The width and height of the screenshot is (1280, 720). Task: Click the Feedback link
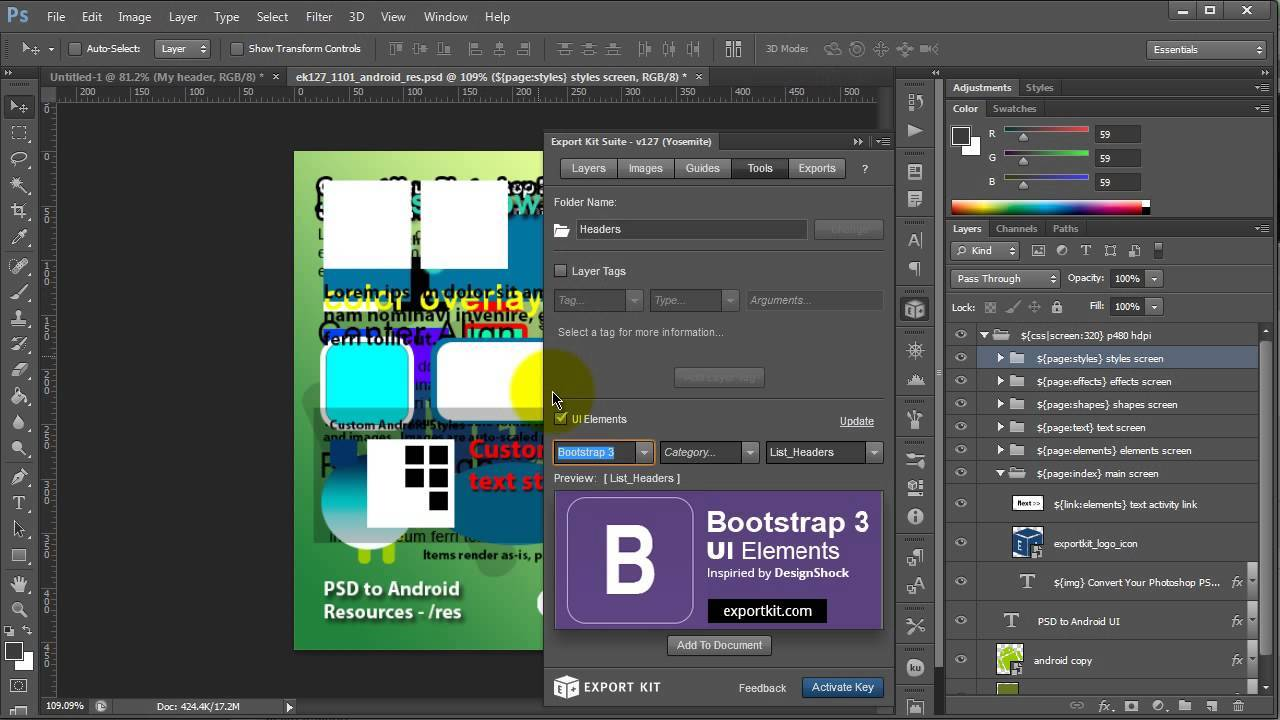pos(762,688)
